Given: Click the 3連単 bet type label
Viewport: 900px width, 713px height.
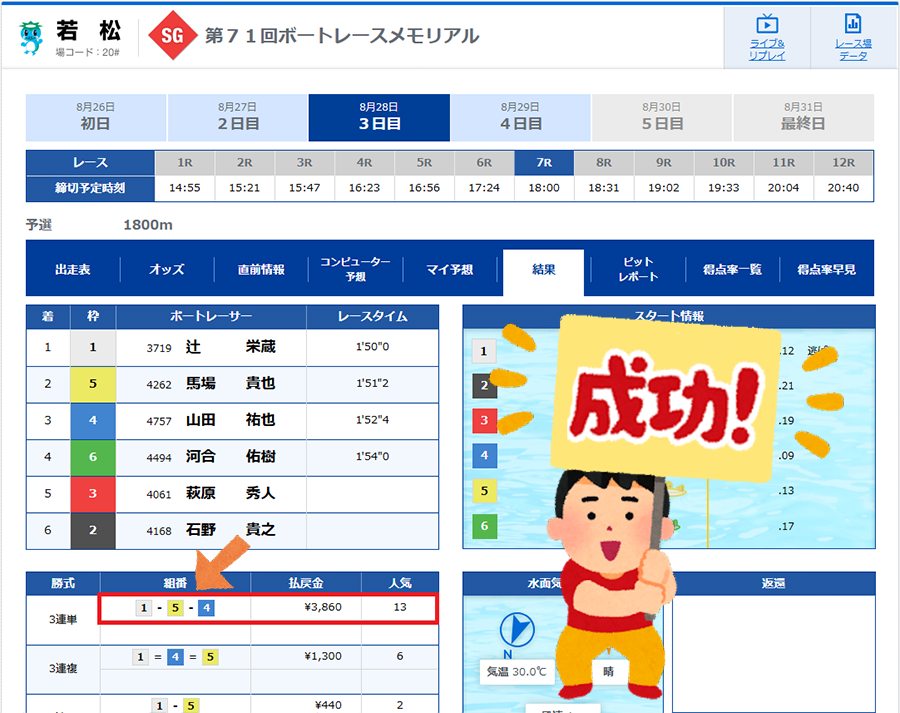Looking at the screenshot, I should pos(63,619).
